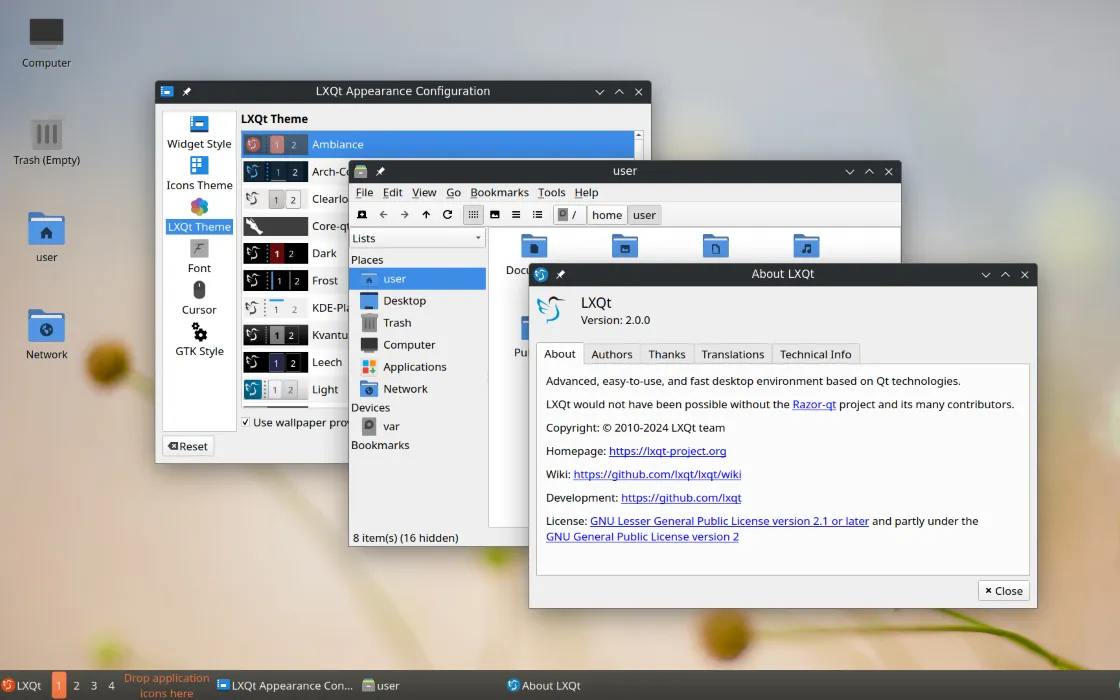The height and width of the screenshot is (700, 1120).
Task: Select the var device in the side pane
Action: point(418,426)
